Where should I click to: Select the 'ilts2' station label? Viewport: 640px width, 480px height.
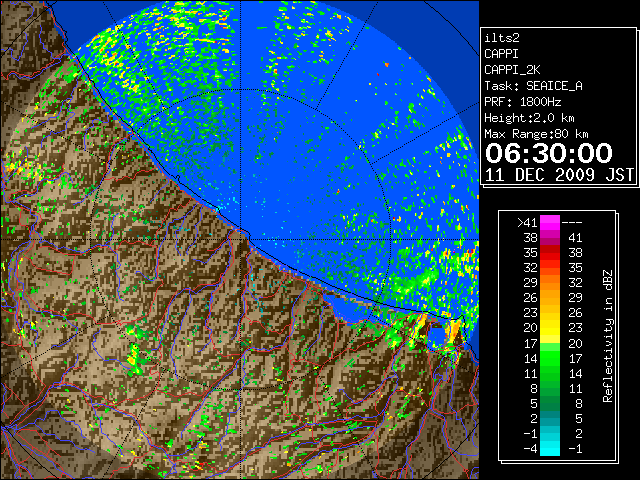point(502,38)
